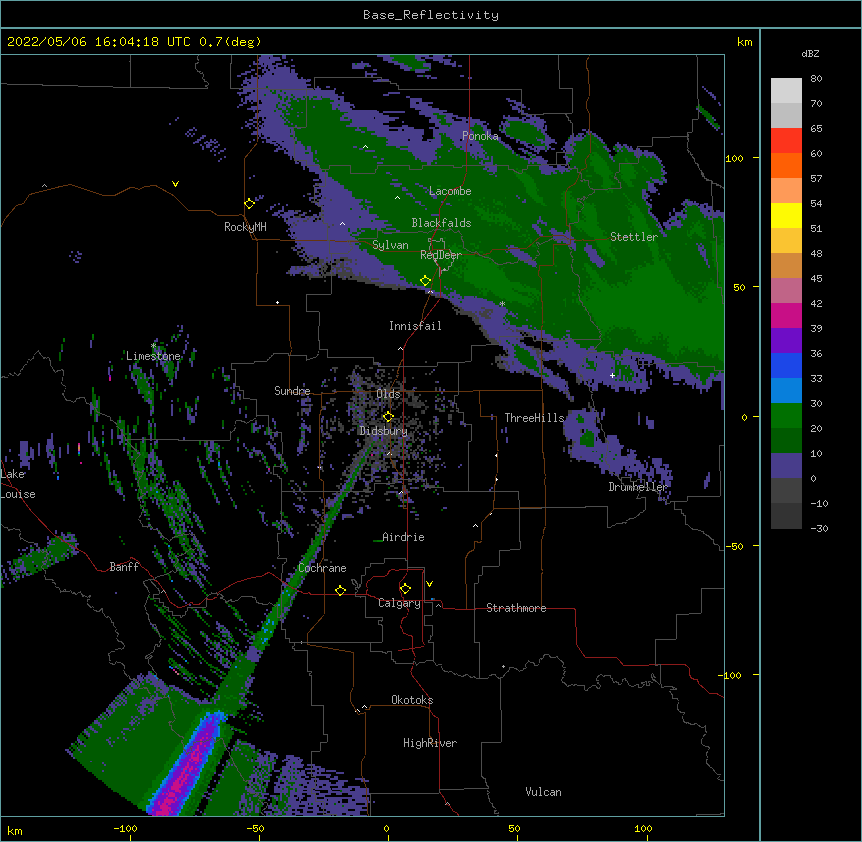Image resolution: width=862 pixels, height=842 pixels.
Task: Click the 80 dBZ white legend swatch
Action: coord(786,91)
